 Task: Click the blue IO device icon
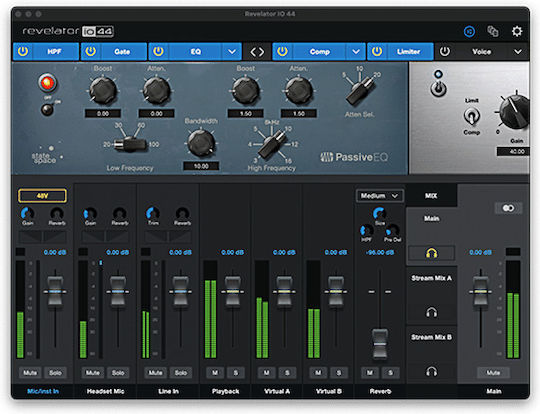[x=469, y=31]
